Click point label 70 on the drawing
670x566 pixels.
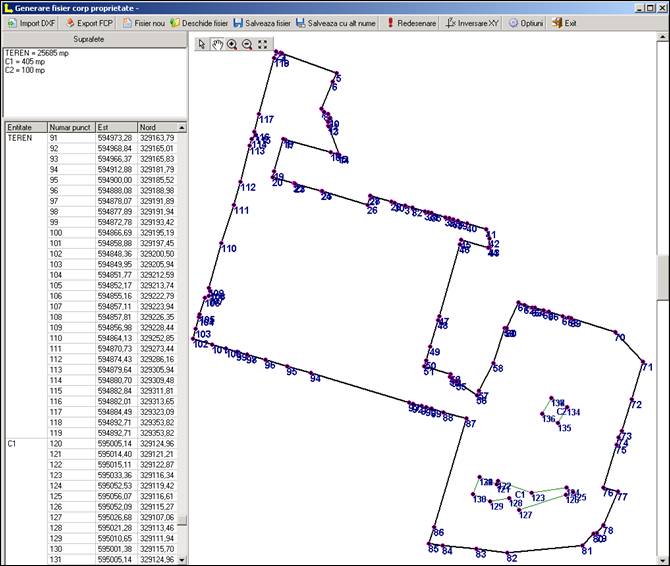pyautogui.click(x=620, y=337)
